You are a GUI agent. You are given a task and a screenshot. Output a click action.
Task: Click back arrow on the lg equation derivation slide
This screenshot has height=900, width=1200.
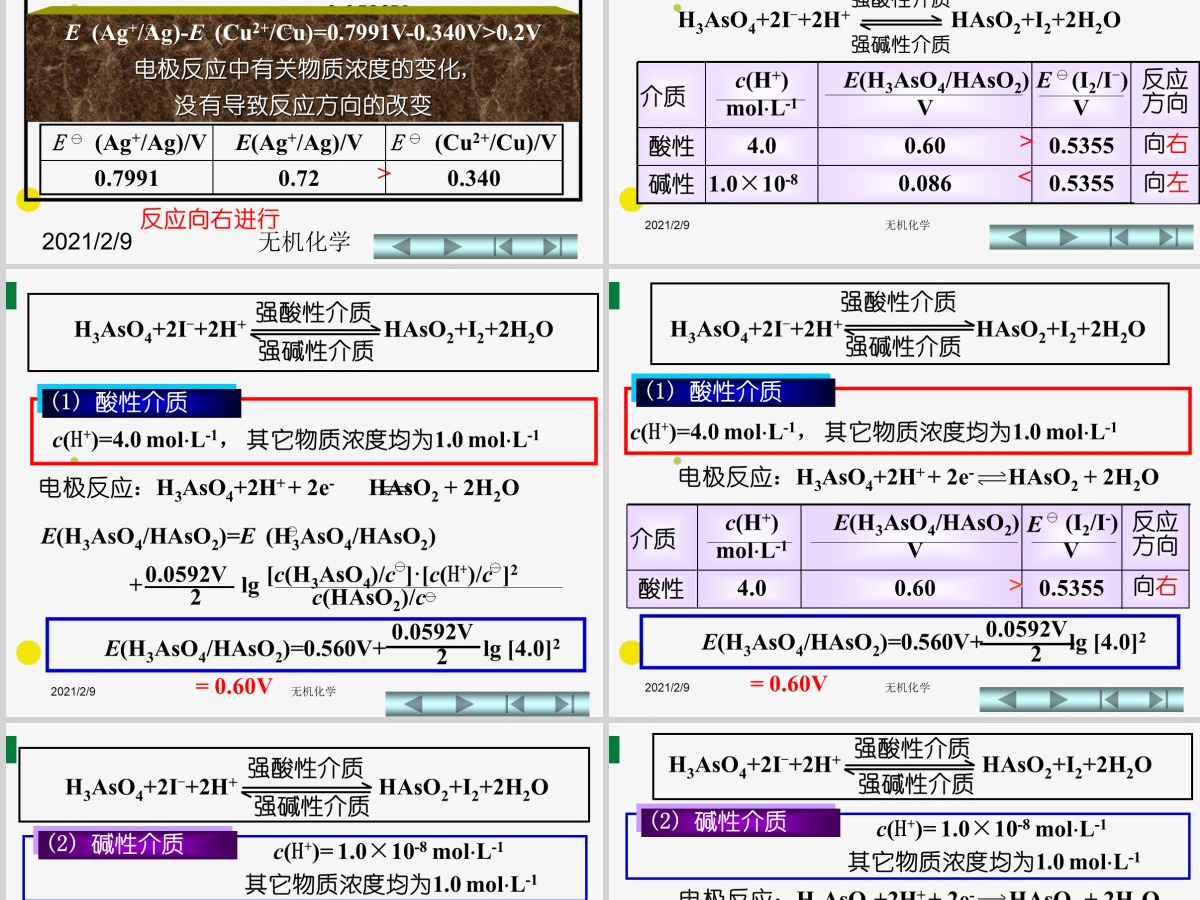click(x=412, y=704)
